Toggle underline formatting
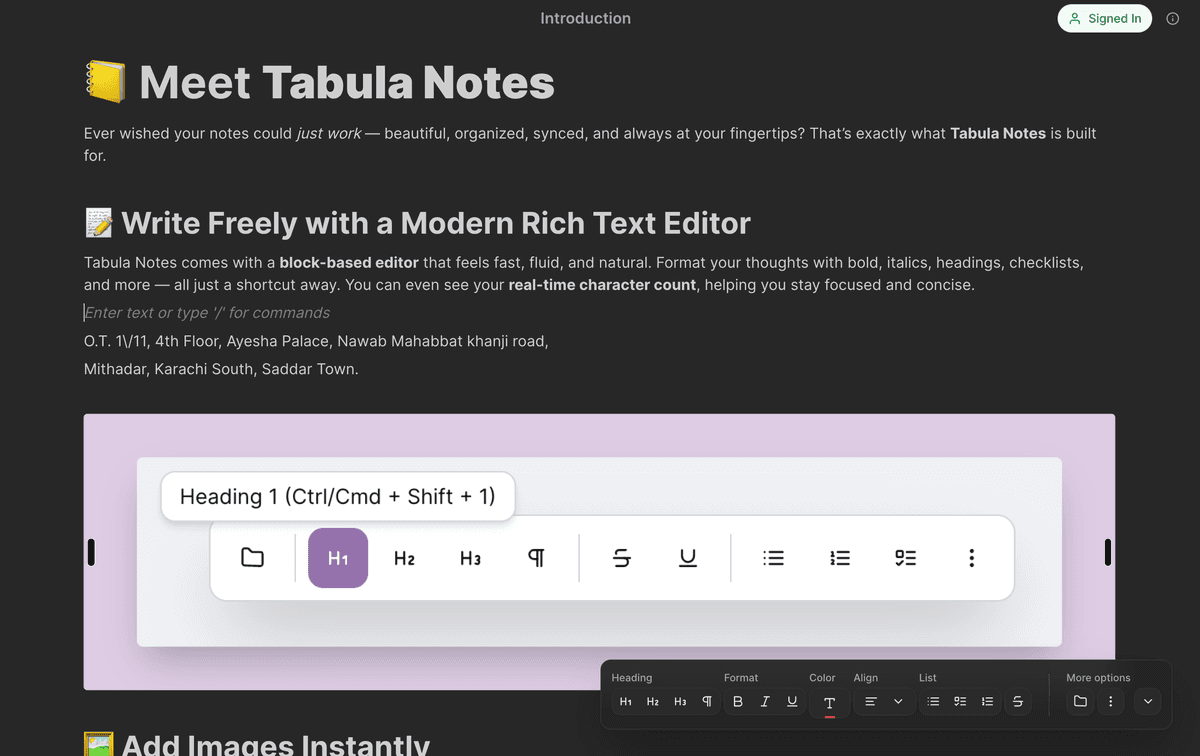 [x=791, y=701]
